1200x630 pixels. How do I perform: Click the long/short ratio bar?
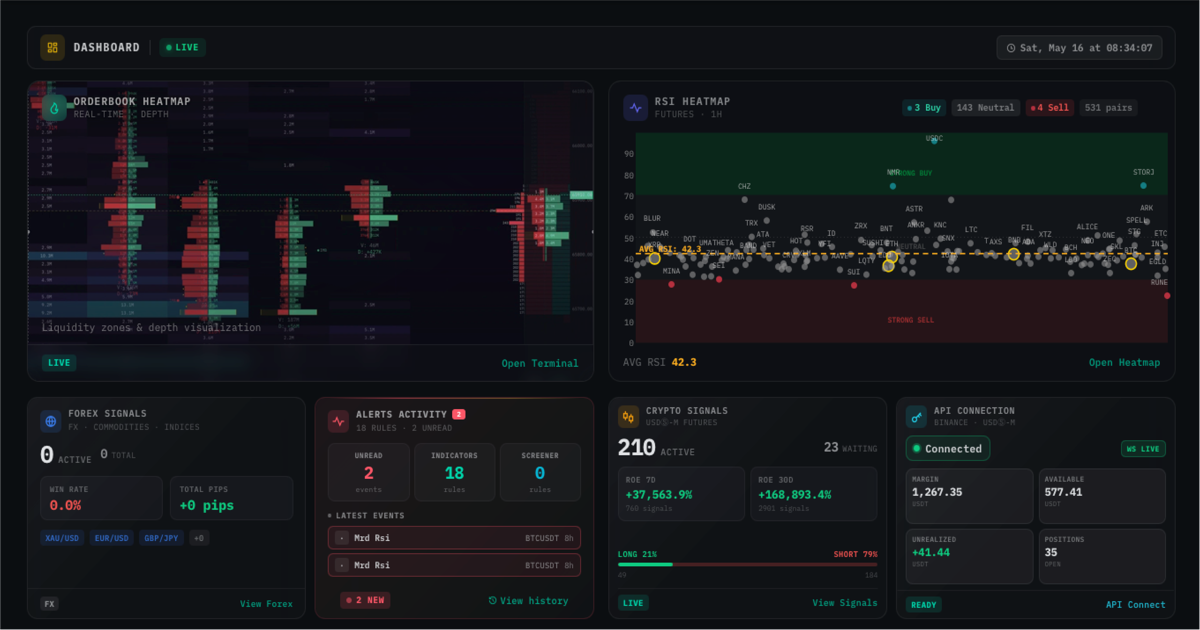(x=748, y=564)
